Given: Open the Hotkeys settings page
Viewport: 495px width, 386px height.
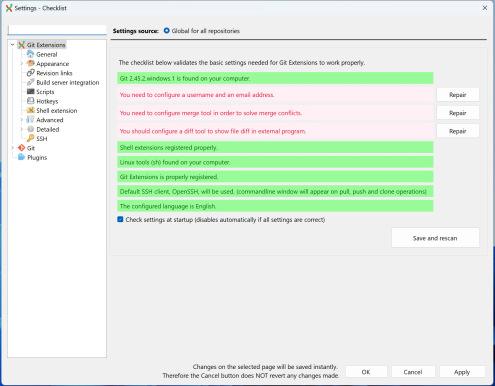Looking at the screenshot, I should (47, 101).
